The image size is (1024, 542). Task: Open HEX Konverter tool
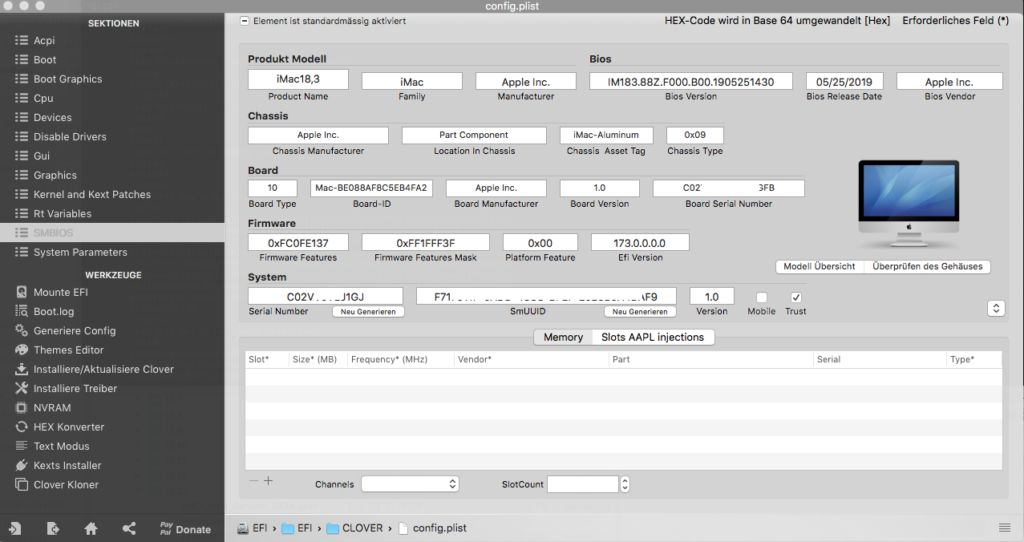pyautogui.click(x=112, y=427)
